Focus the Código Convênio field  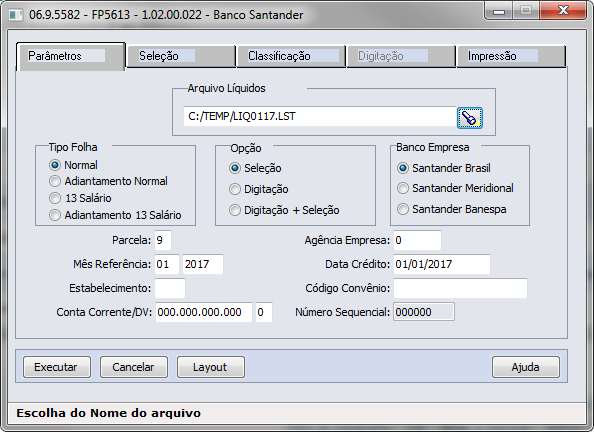[x=460, y=288]
